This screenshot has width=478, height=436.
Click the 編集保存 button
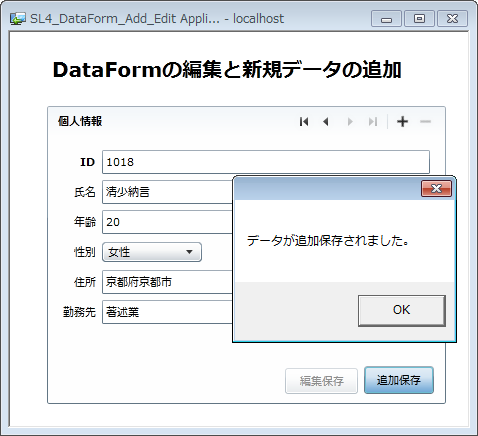pos(321,381)
